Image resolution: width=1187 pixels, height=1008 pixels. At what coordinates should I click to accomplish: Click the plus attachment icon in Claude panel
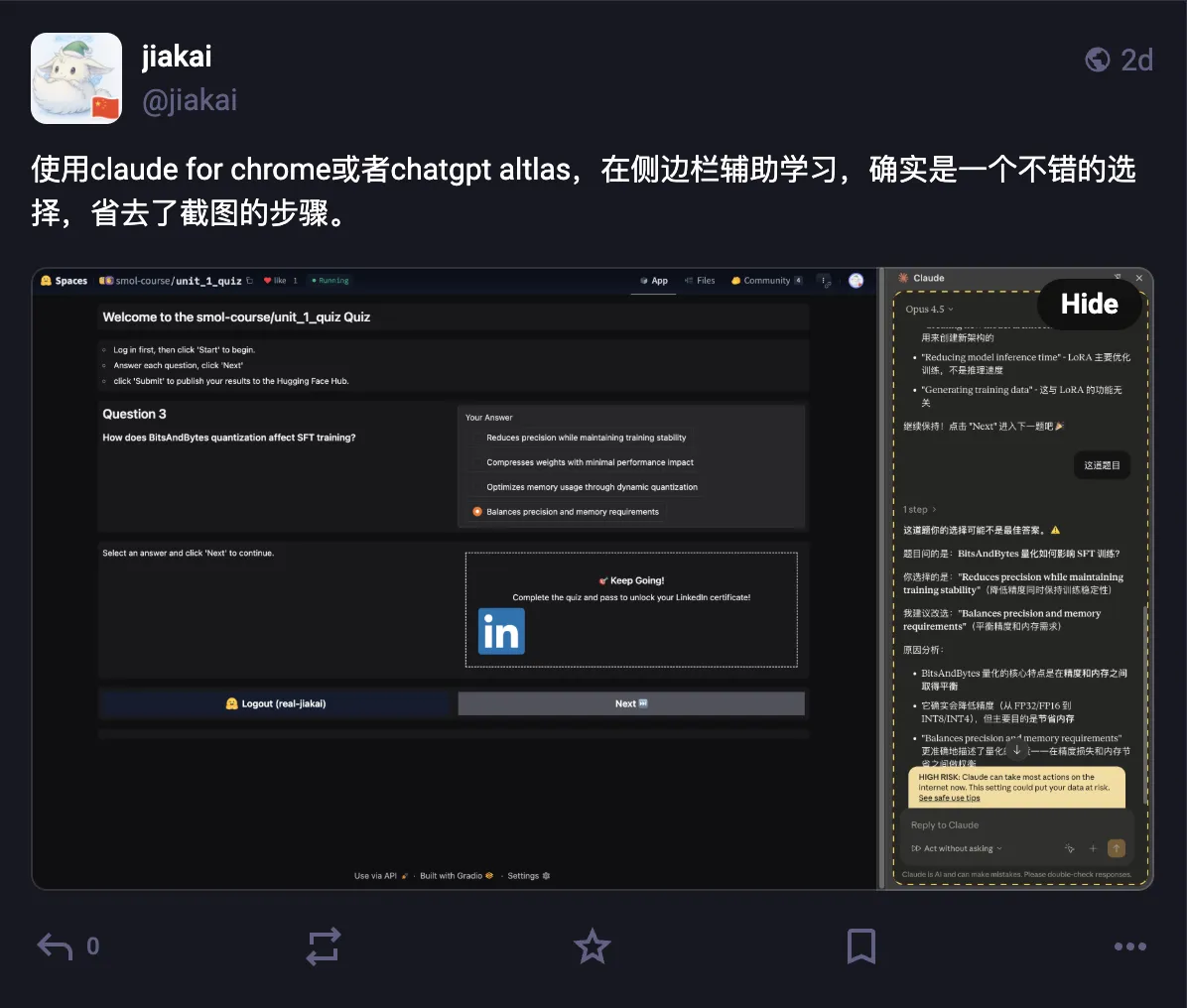(x=1093, y=848)
